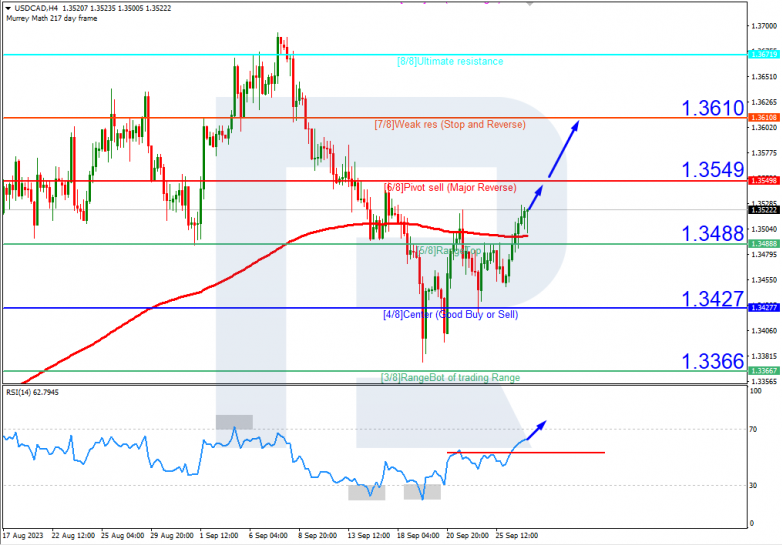Click the [3/8]RangeBot of trading Range label

[x=450, y=377]
